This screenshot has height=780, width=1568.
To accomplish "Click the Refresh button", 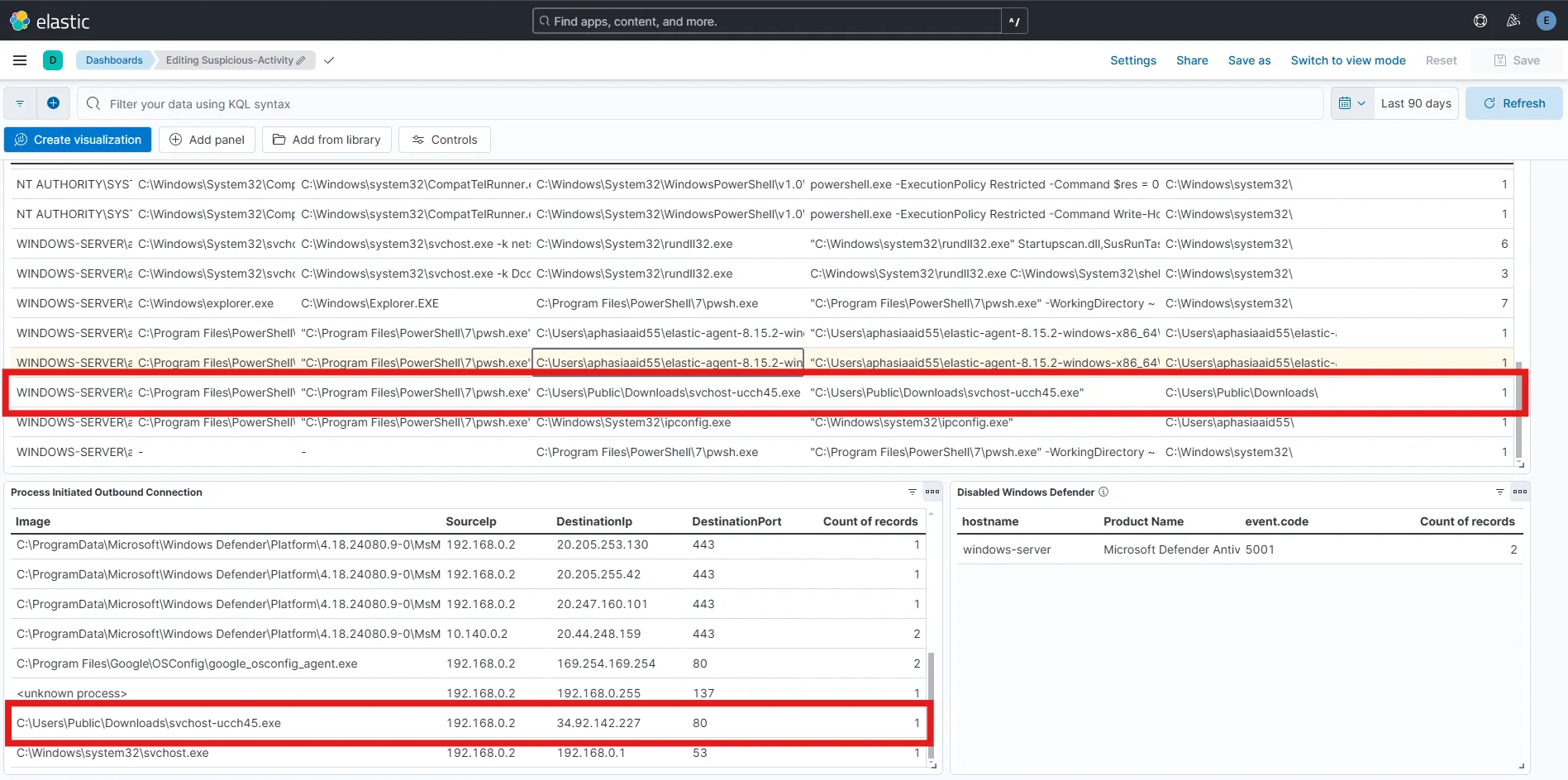I will [1513, 102].
